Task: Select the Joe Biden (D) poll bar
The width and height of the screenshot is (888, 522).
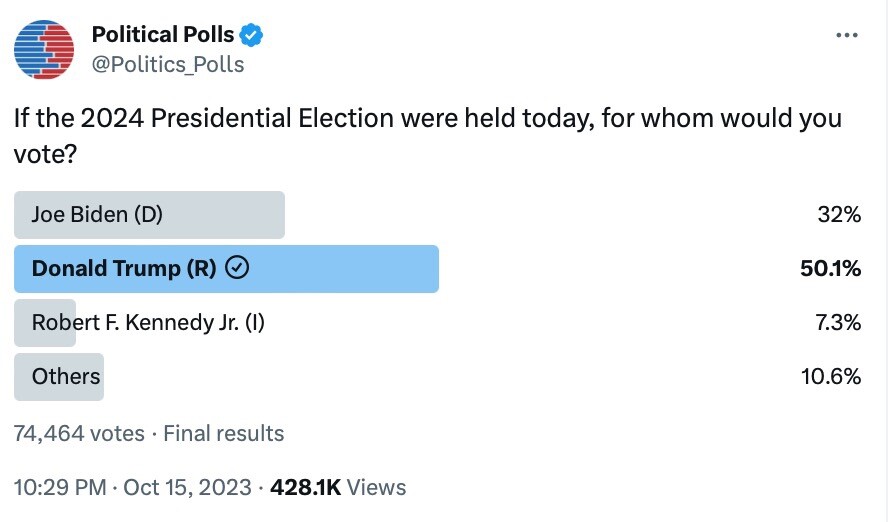Action: 149,215
